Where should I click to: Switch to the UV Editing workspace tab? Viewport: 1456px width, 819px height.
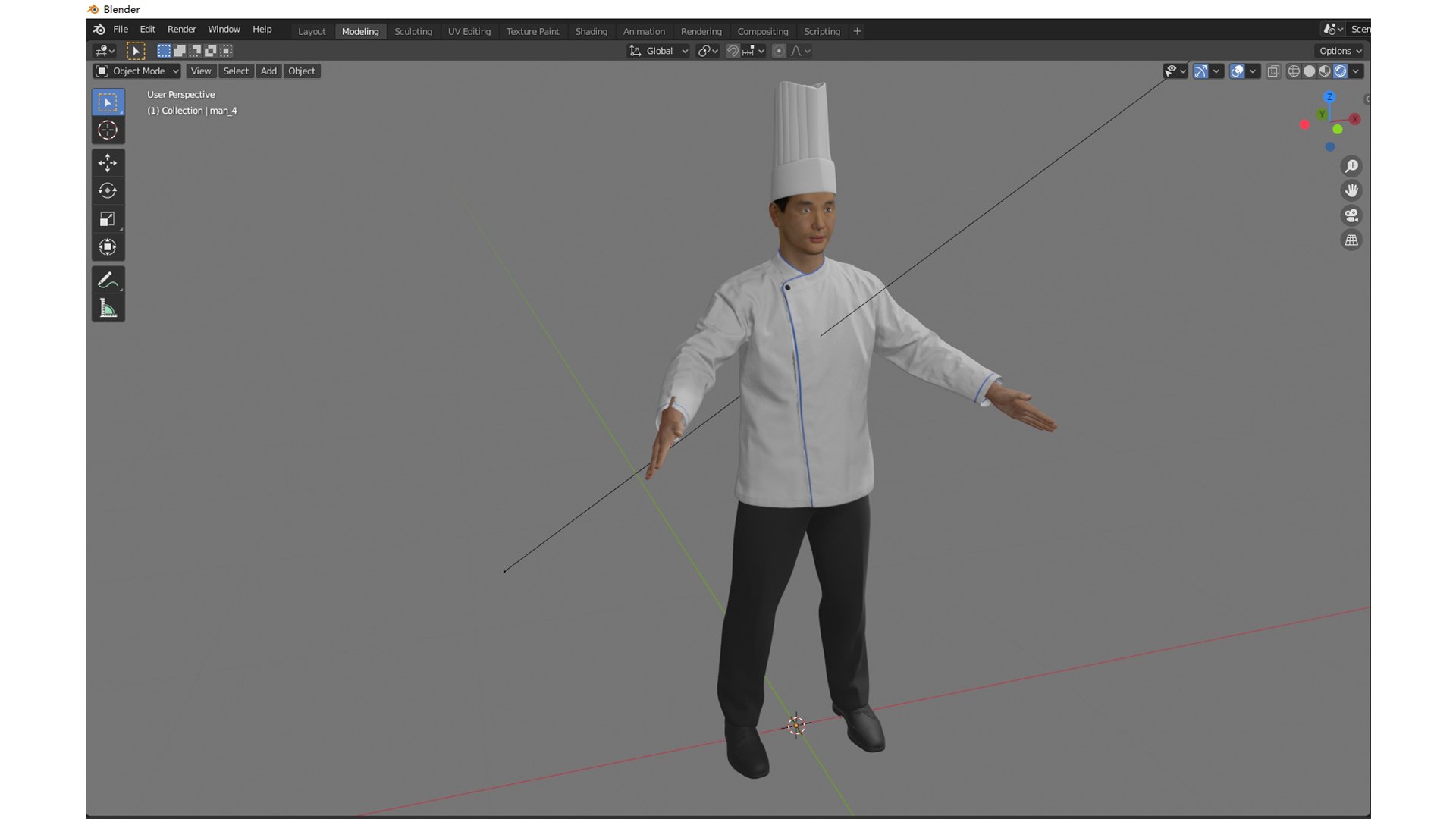pos(469,31)
